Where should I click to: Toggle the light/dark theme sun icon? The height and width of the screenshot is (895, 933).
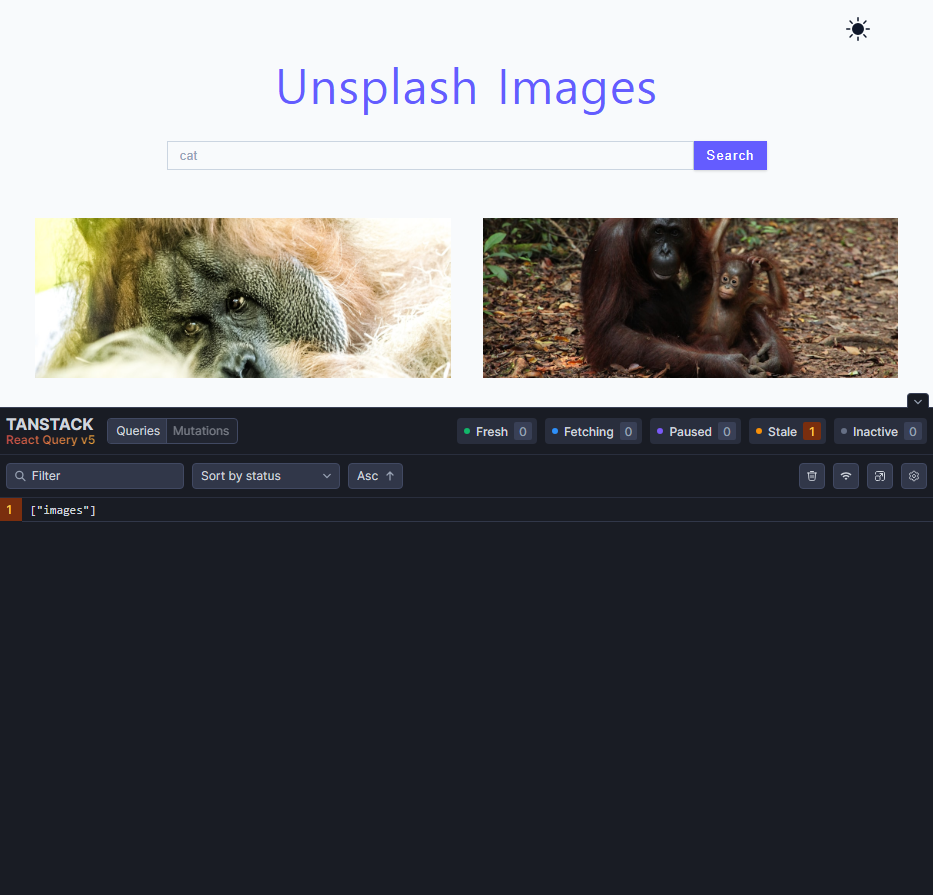857,29
